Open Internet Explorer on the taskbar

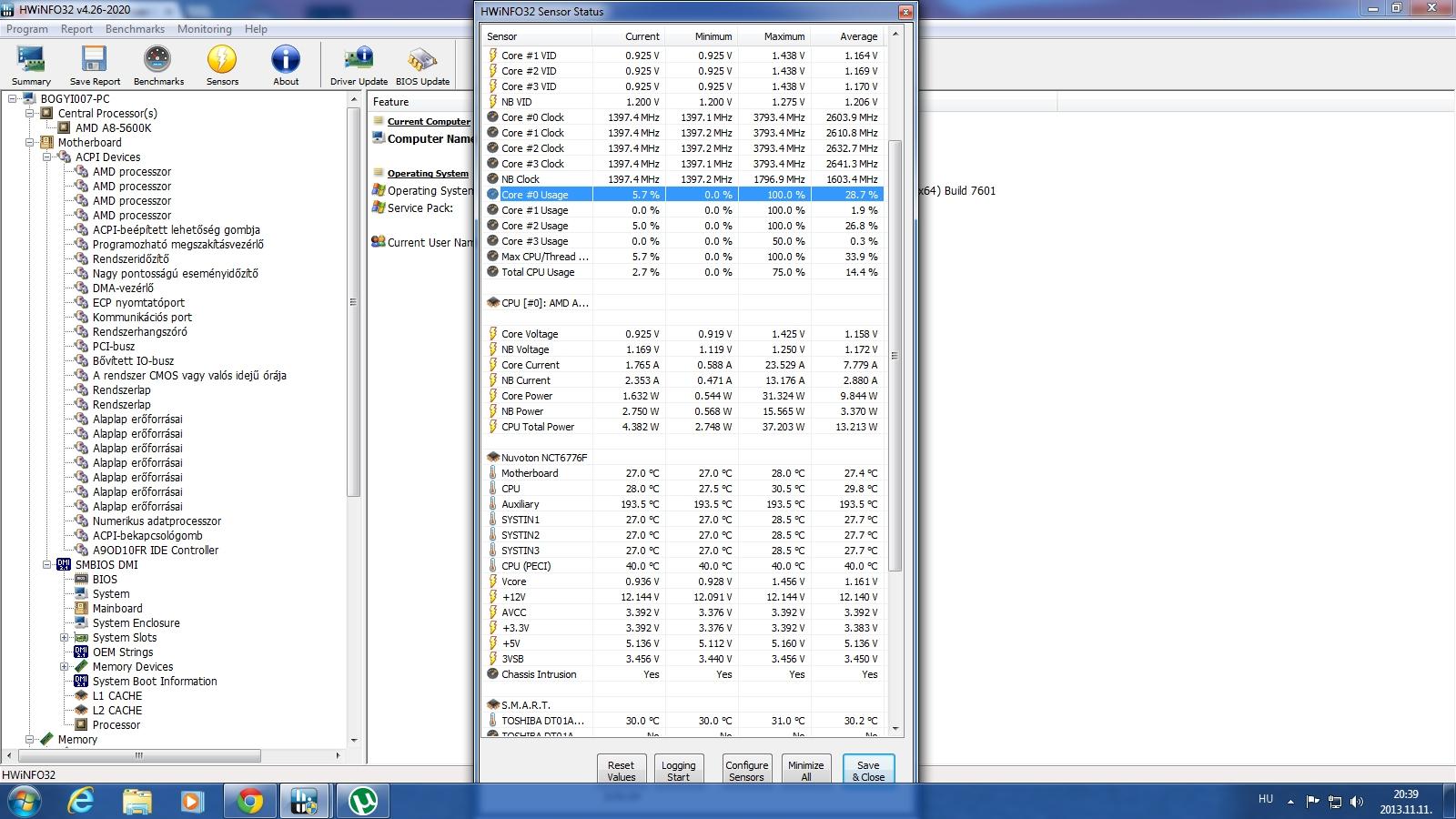[82, 801]
